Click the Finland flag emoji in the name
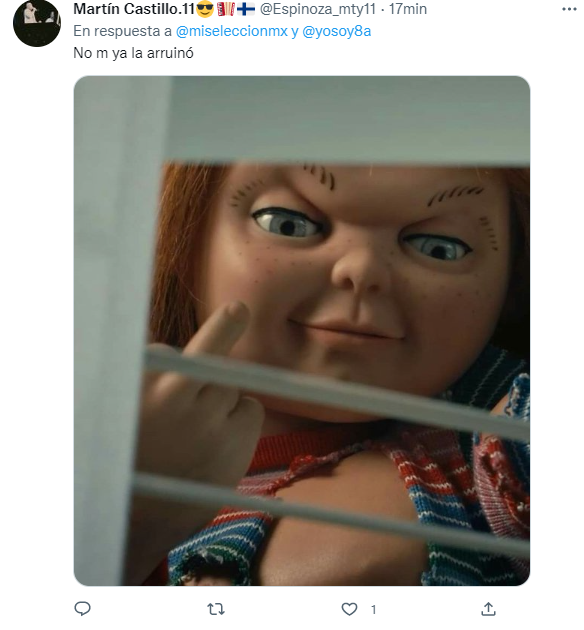The height and width of the screenshot is (630, 584). (246, 9)
